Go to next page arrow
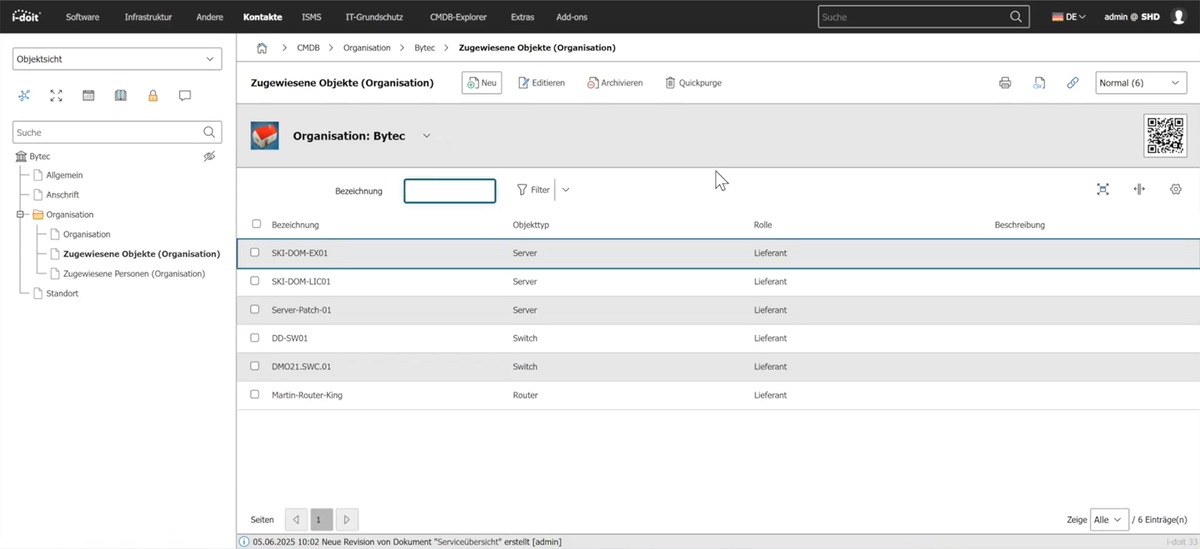 [346, 520]
